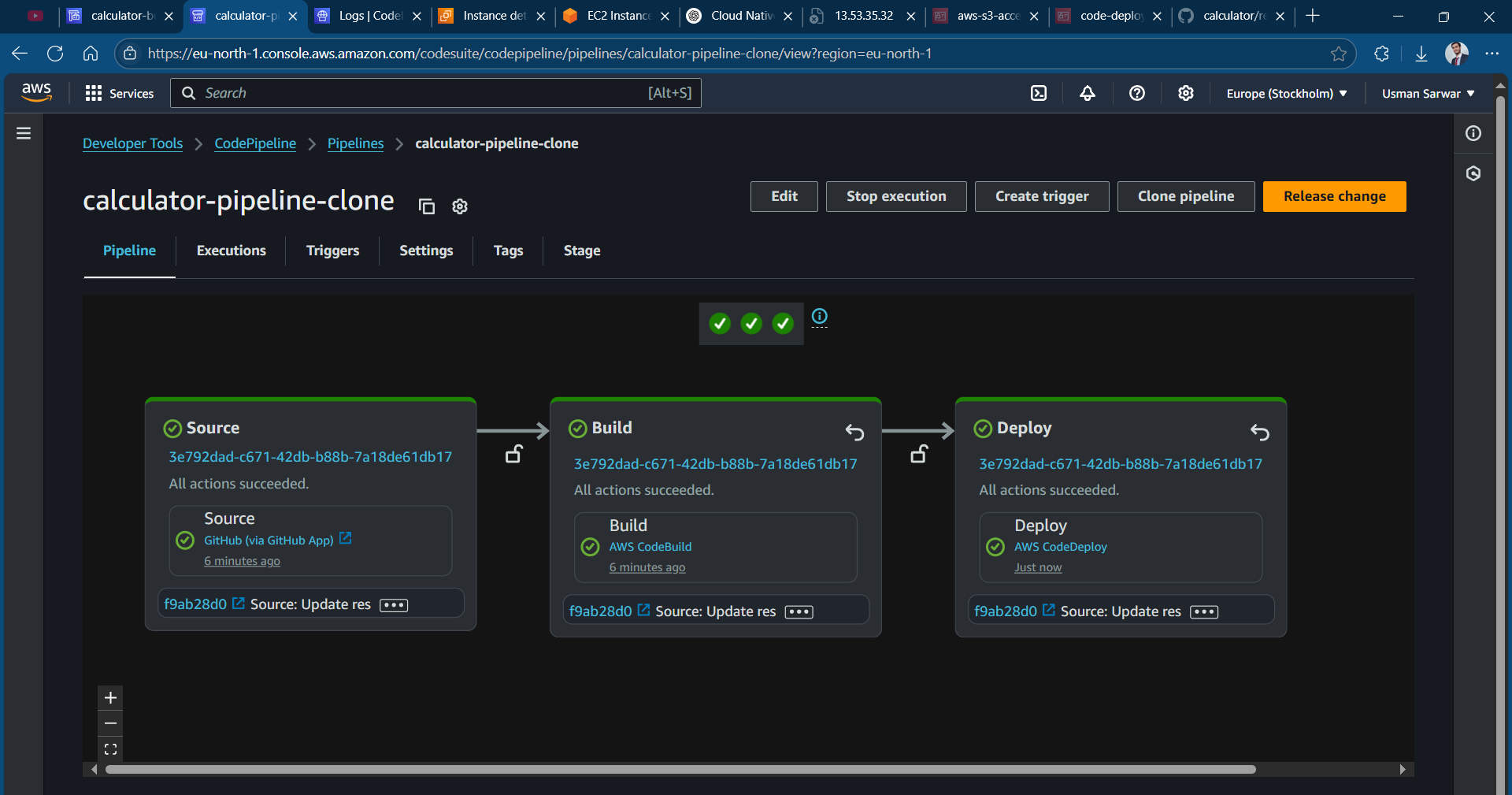Open the AWS home logo
The image size is (1512, 795).
tap(36, 92)
